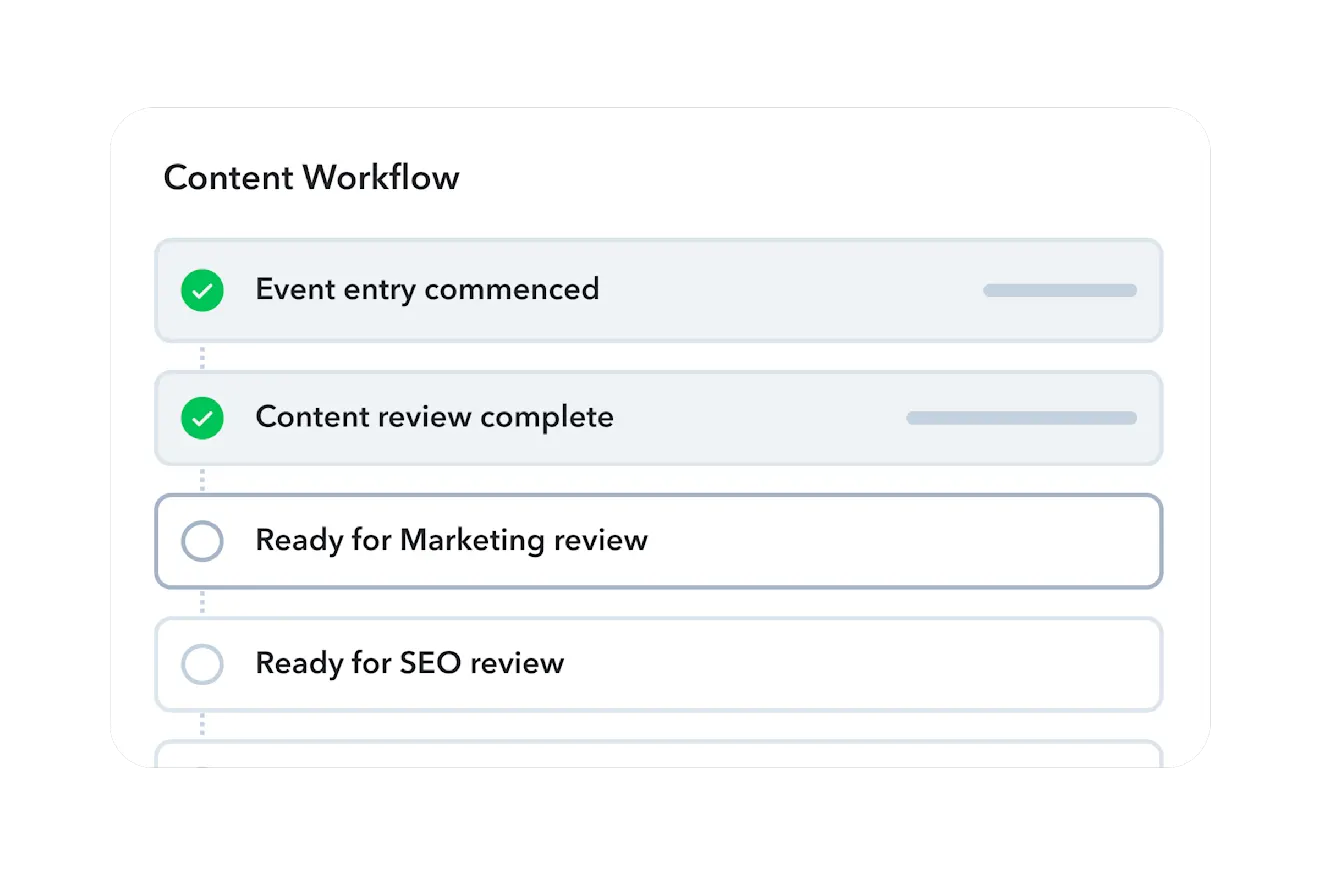
Task: Open the Ready for SEO review label
Action: click(409, 664)
